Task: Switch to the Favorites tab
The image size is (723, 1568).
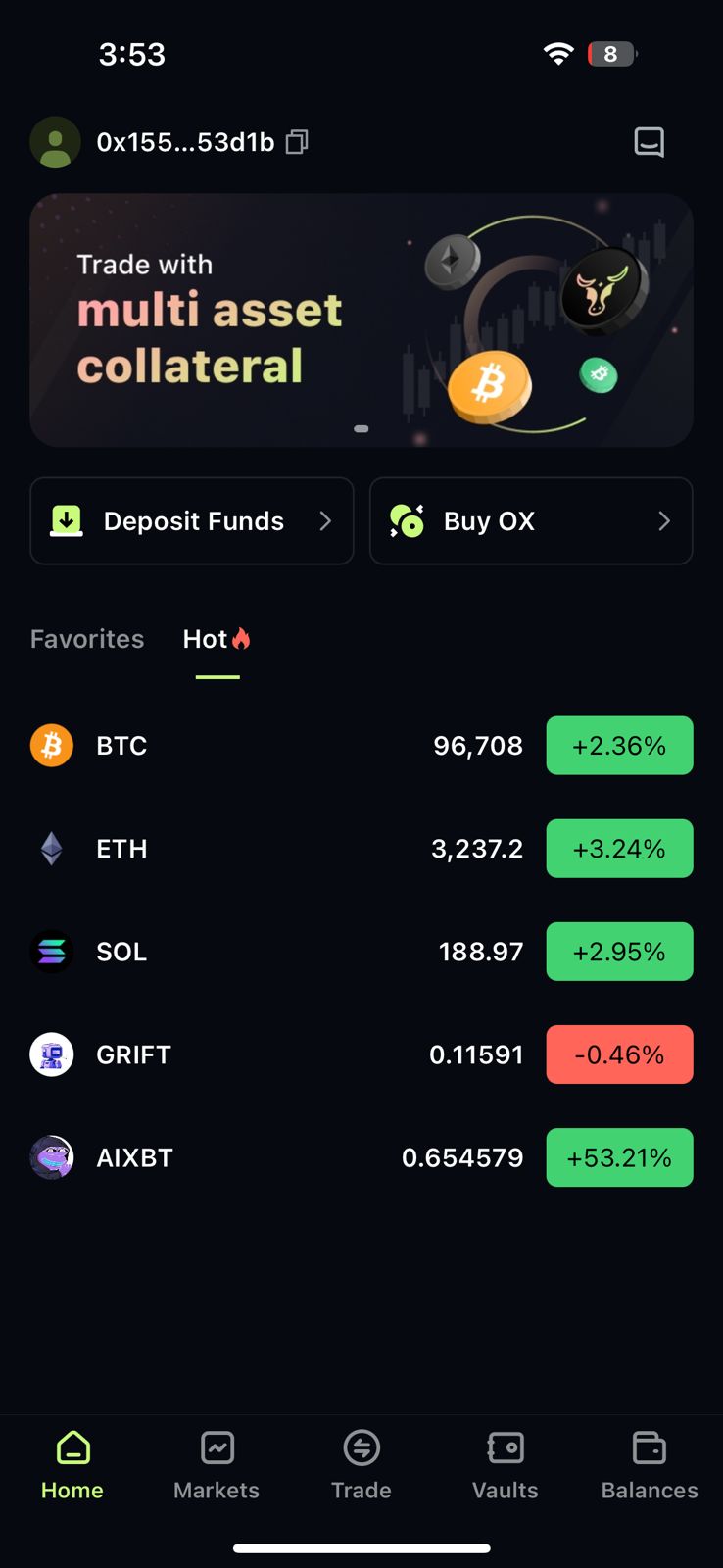Action: [x=87, y=639]
